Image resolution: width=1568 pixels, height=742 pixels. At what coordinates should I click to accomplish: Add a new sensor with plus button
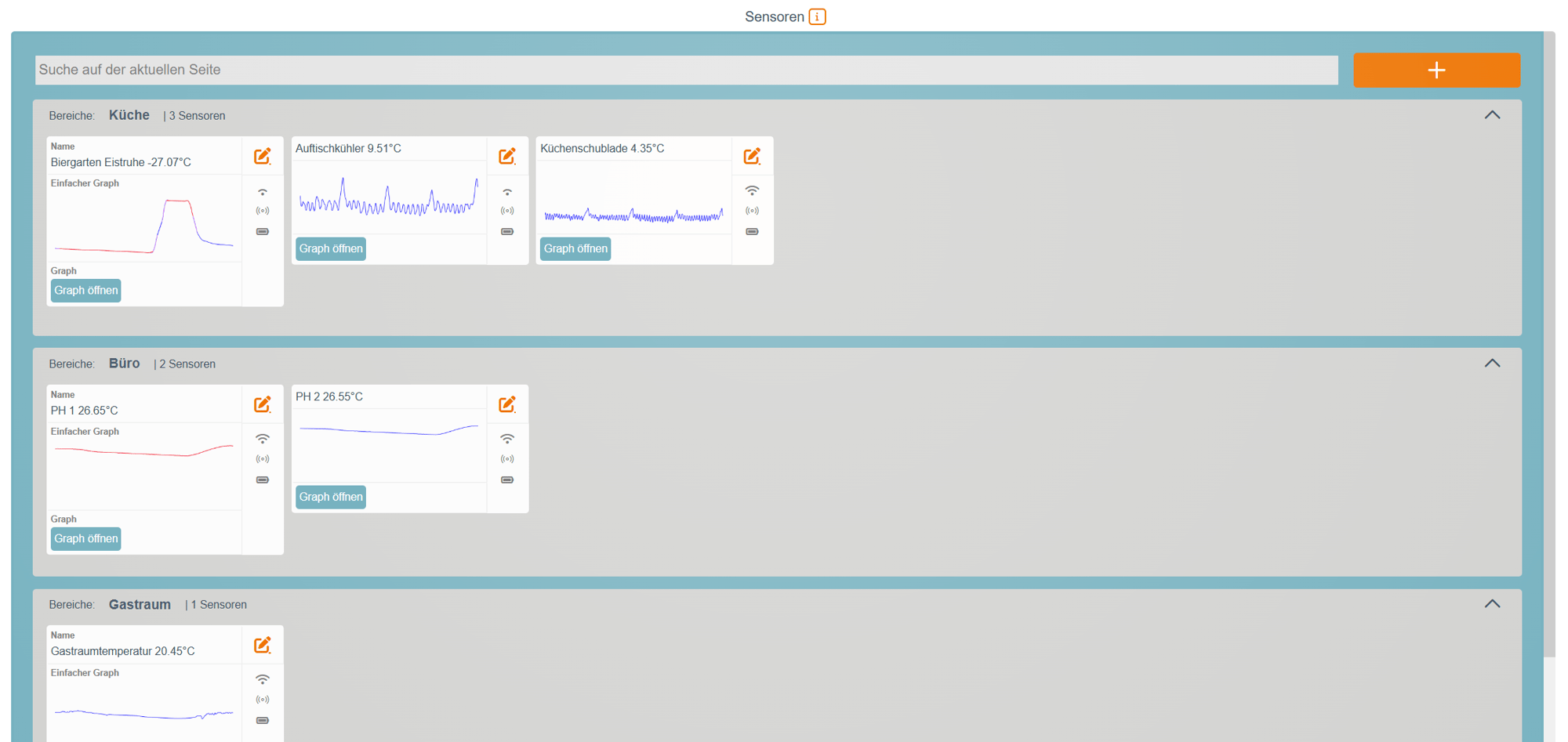1436,70
